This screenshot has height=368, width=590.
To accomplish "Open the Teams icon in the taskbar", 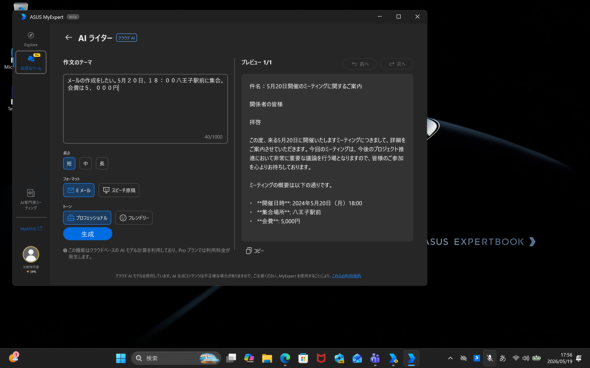I will pos(375,358).
